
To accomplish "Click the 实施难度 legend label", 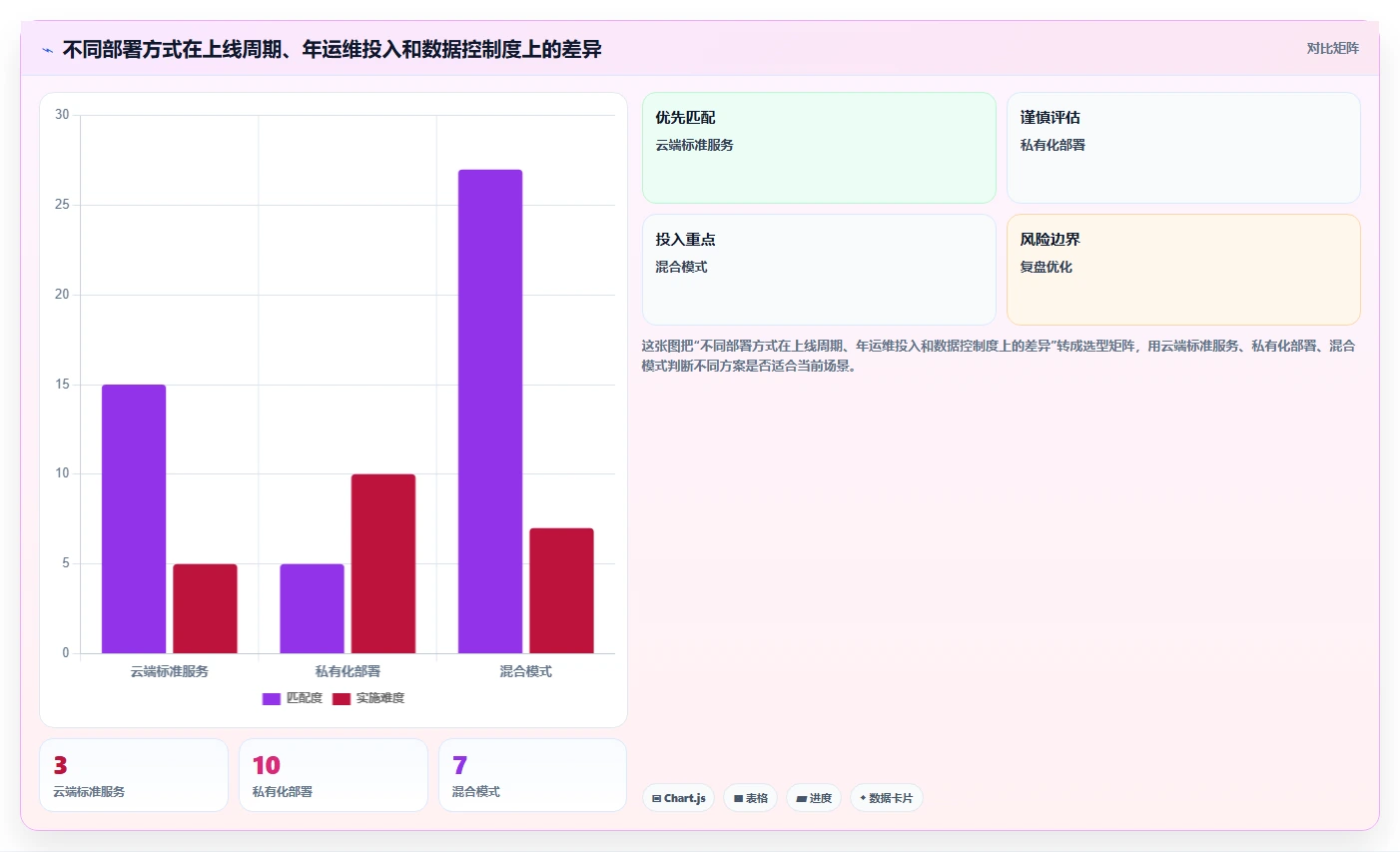I will [380, 698].
